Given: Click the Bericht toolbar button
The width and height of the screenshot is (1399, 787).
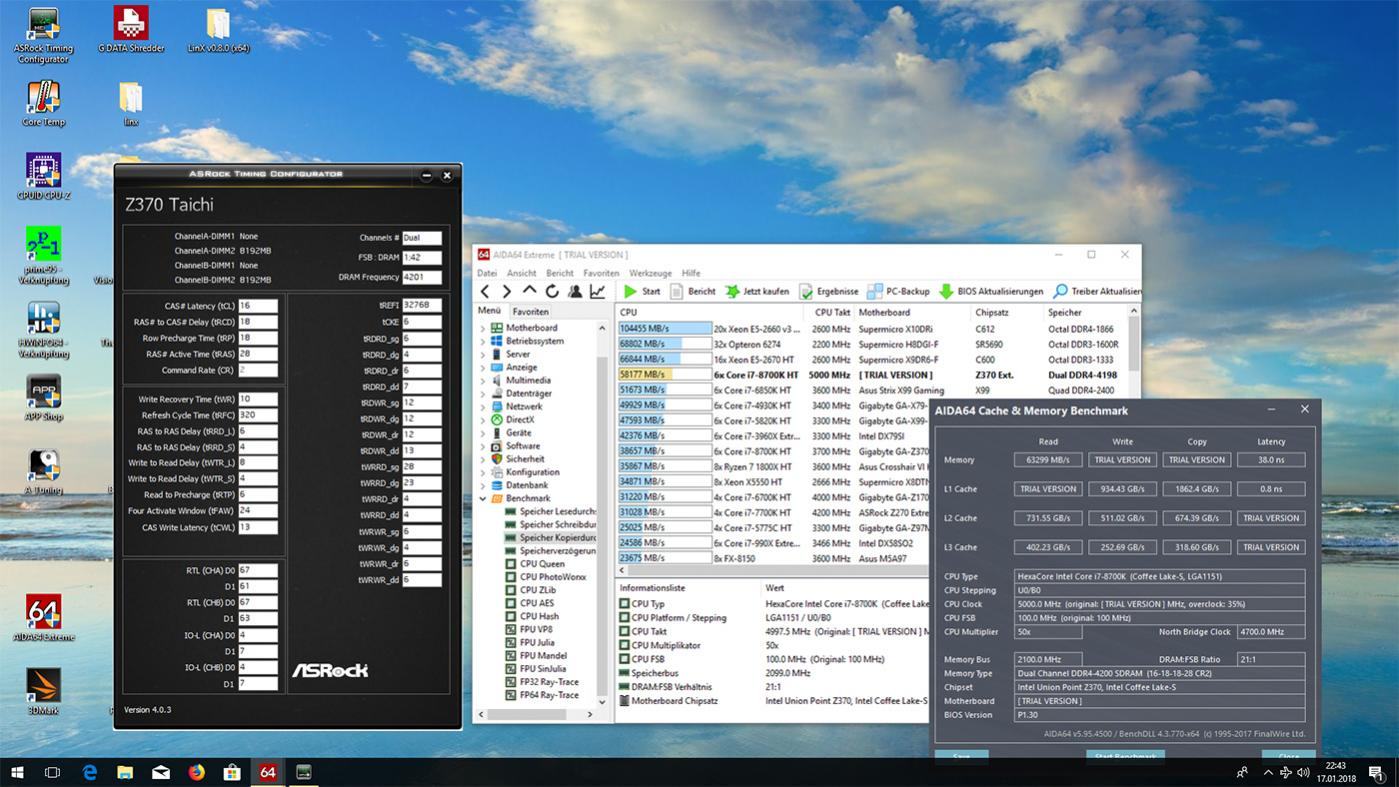Looking at the screenshot, I should 693,291.
